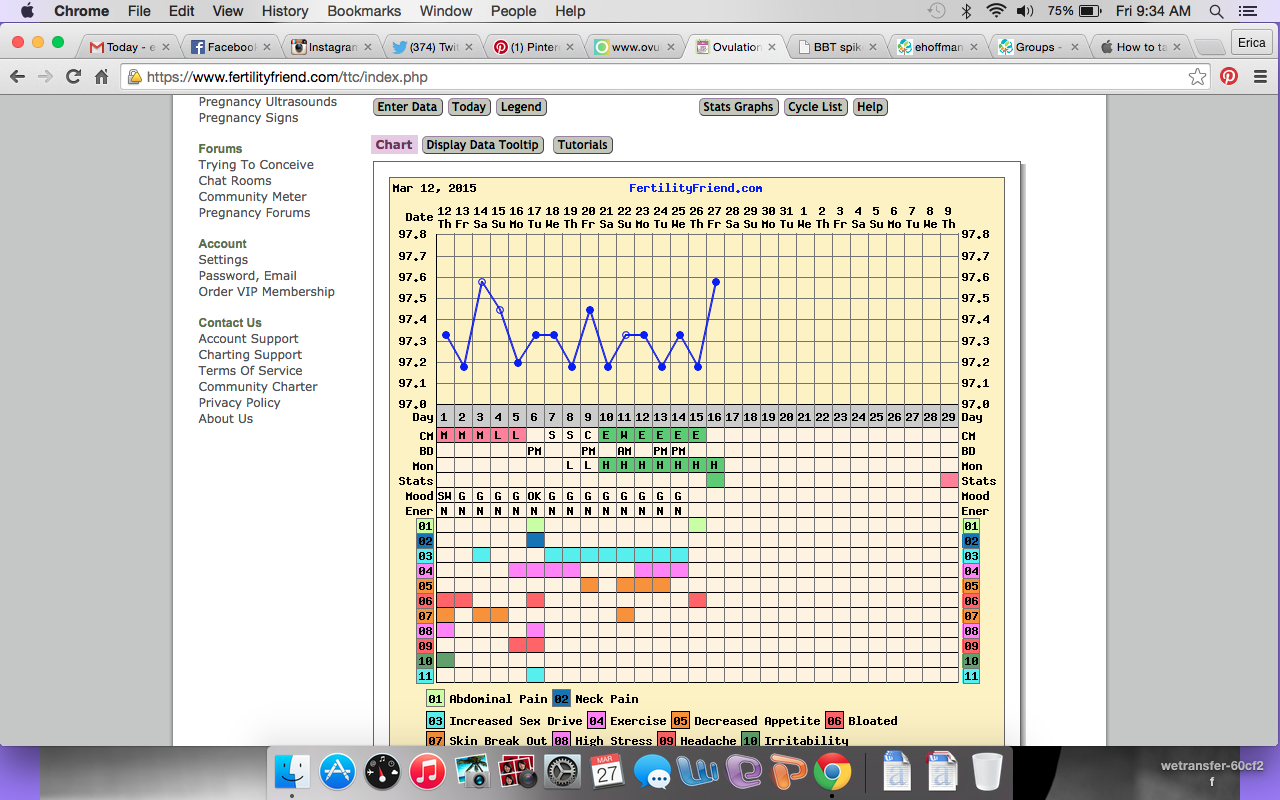Click the green Stats cell on day 16
This screenshot has width=1280, height=800.
[x=715, y=481]
